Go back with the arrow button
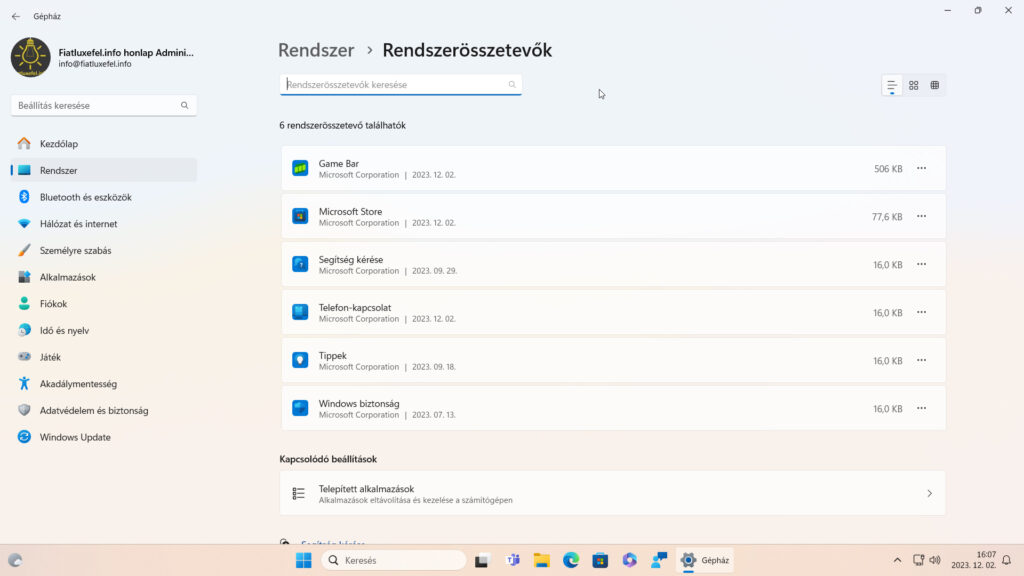 [16, 16]
